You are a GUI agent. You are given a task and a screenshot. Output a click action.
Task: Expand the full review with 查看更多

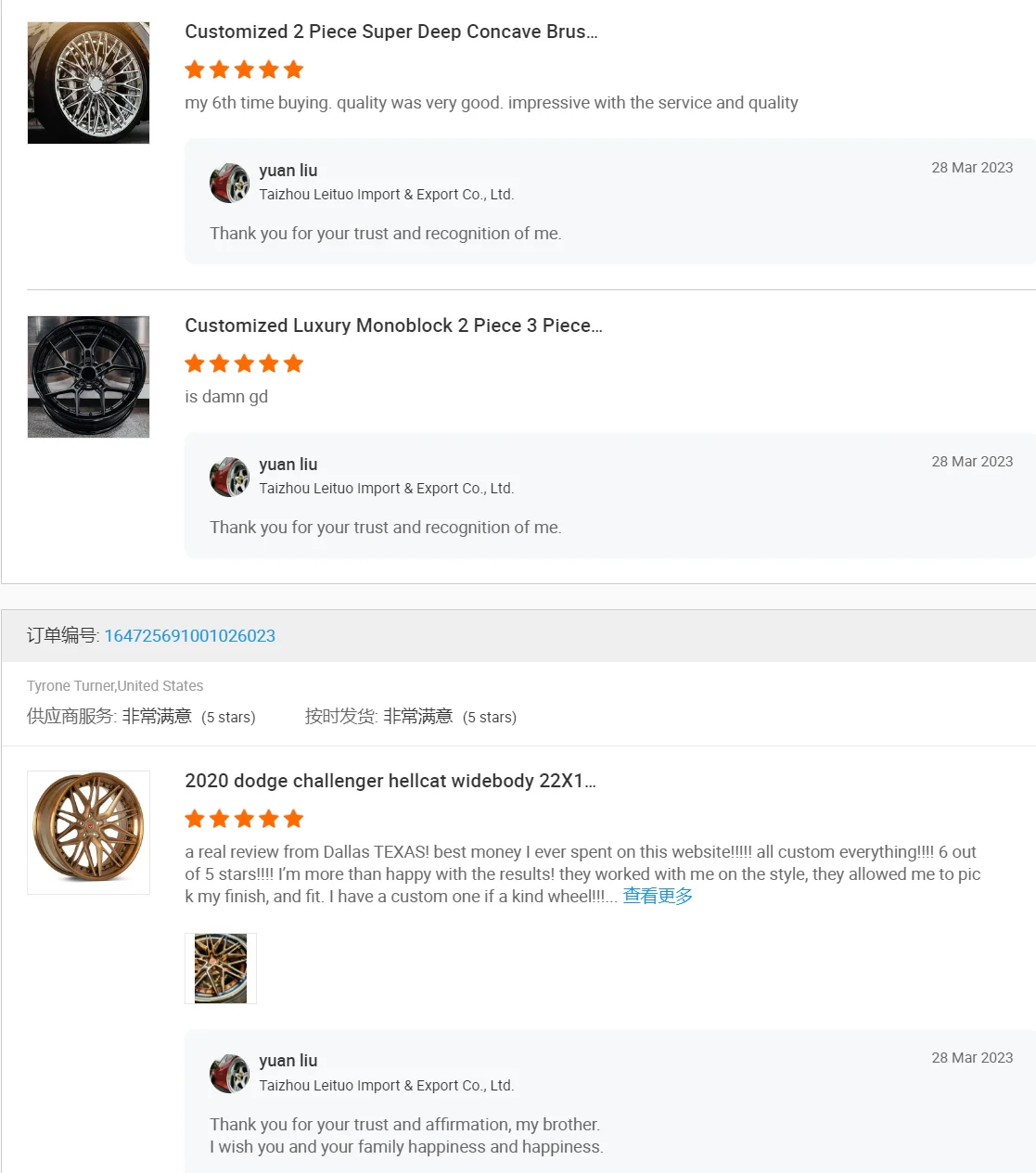(658, 896)
